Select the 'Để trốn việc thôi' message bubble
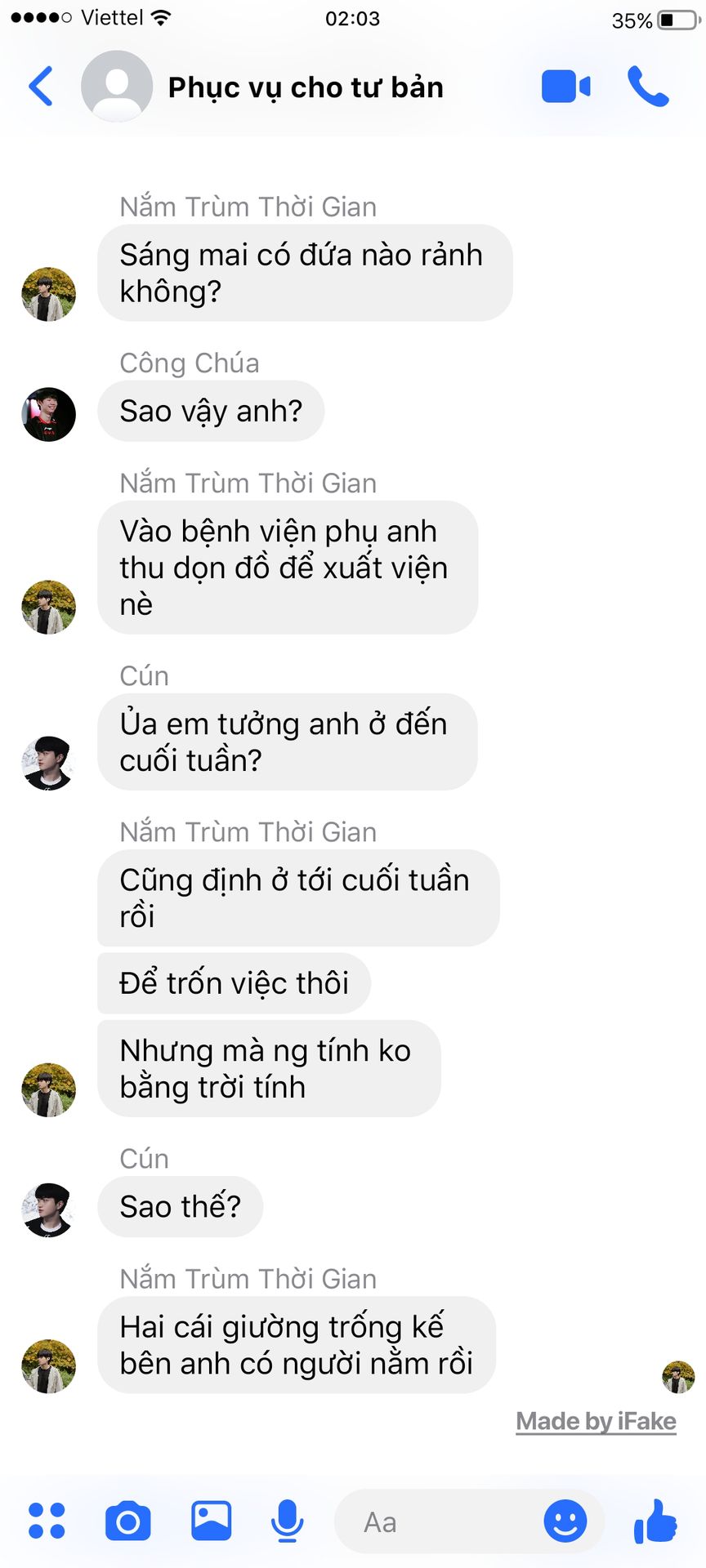The width and height of the screenshot is (706, 1568). point(234,982)
